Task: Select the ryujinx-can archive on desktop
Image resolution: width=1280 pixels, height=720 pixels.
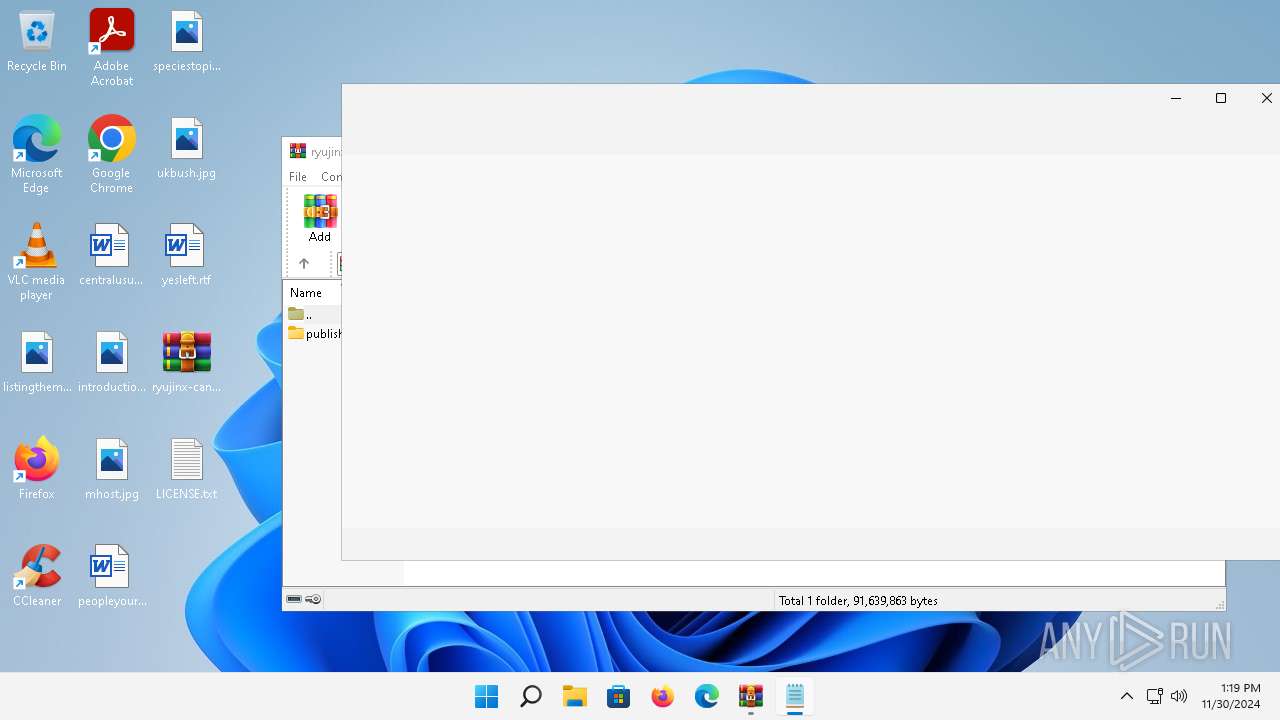Action: (187, 364)
